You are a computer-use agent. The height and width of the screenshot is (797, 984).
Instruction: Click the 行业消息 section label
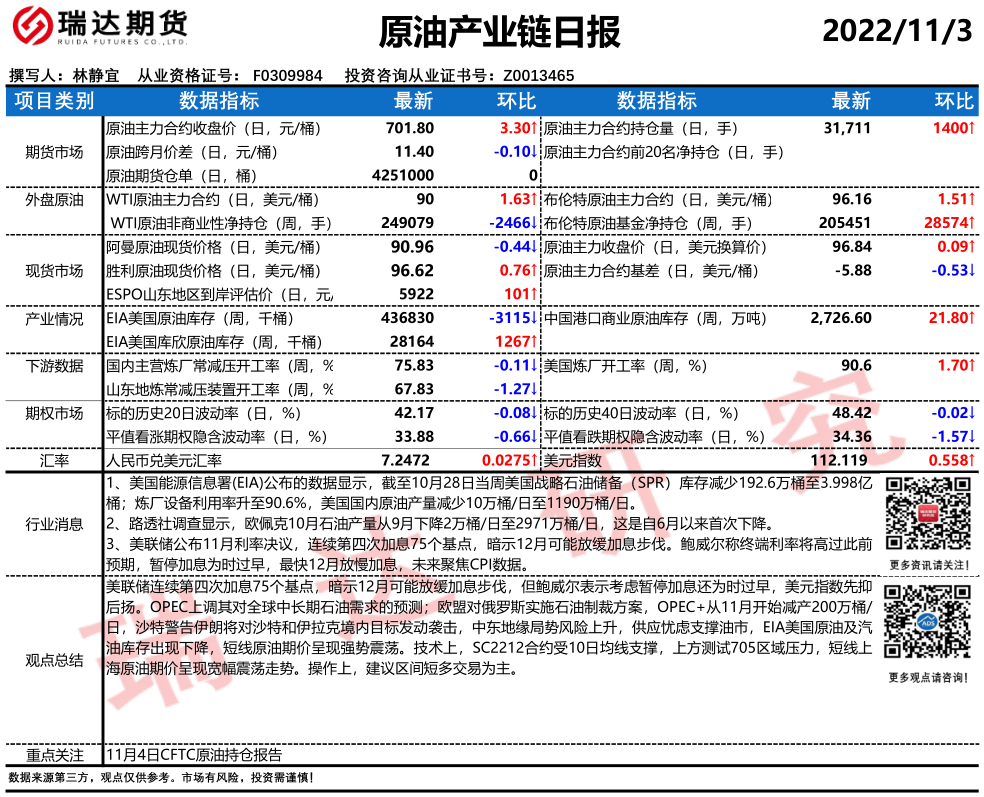pyautogui.click(x=54, y=523)
